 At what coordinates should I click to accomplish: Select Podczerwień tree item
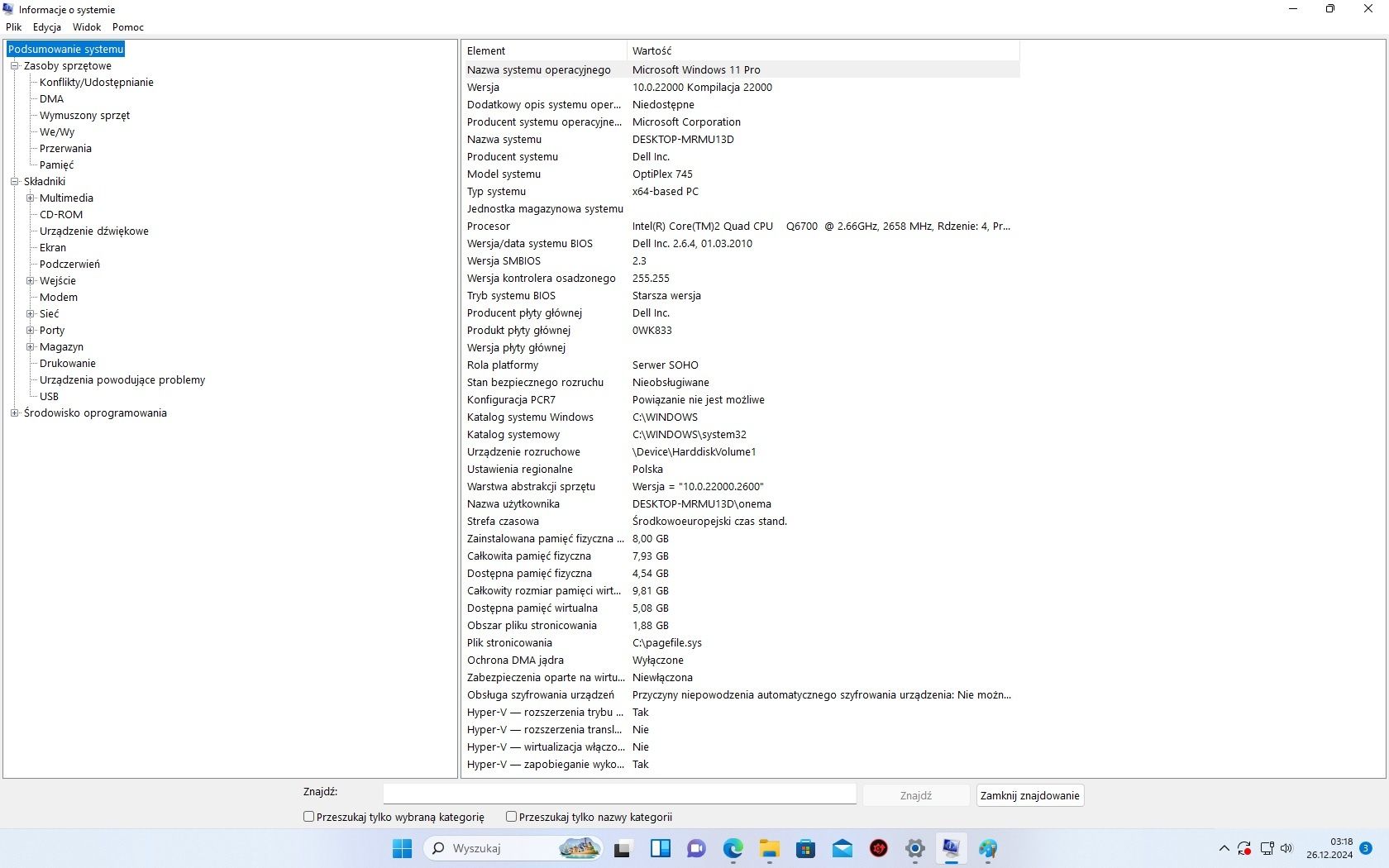[69, 264]
